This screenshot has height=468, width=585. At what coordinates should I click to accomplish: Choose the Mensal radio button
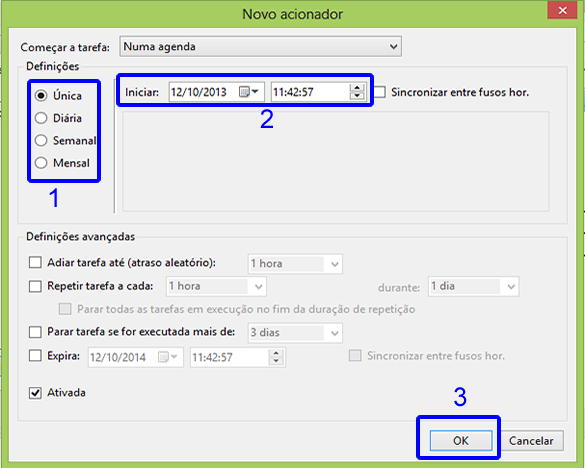point(41,163)
